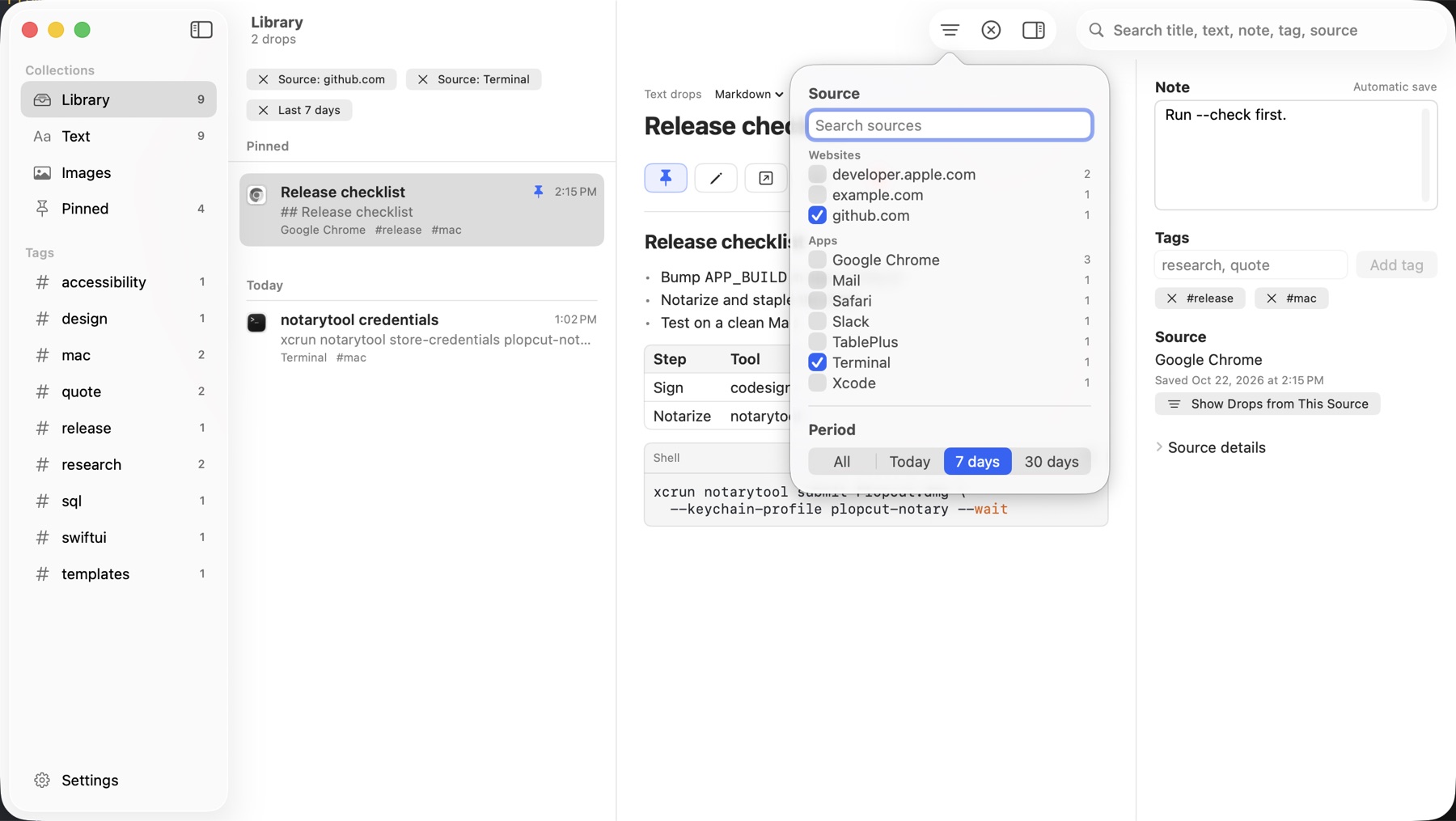
Task: Select the 30 days period segment
Action: pos(1052,461)
